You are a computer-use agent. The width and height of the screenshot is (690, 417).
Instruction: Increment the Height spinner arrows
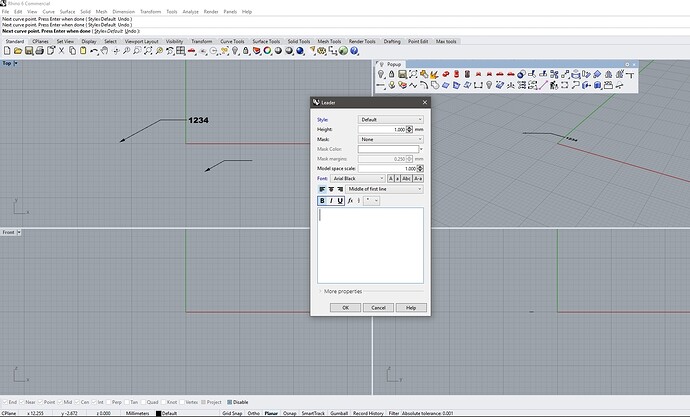click(x=410, y=129)
